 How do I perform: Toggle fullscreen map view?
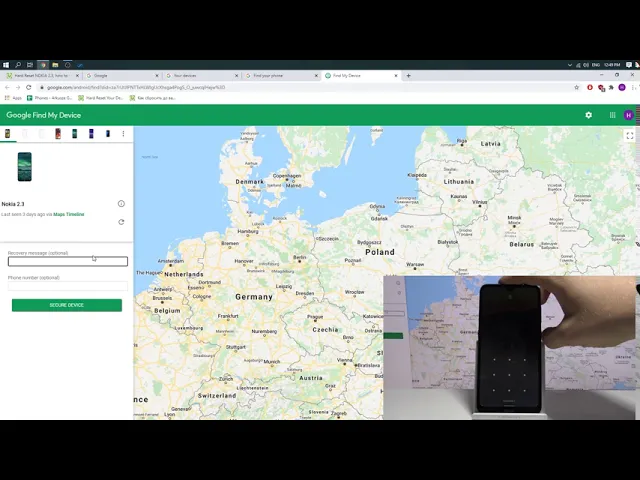pos(630,136)
